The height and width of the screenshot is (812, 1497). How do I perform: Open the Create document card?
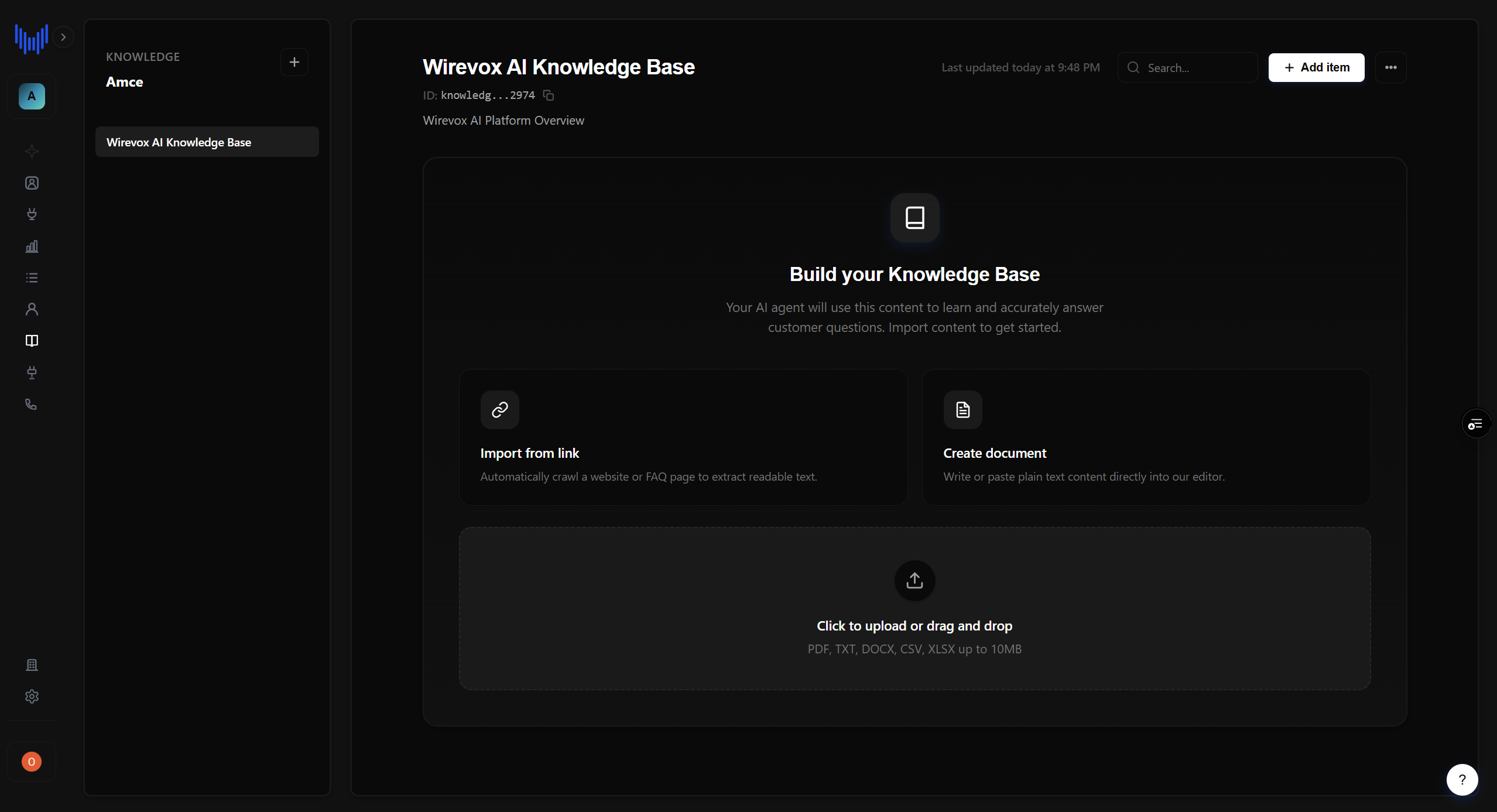1146,437
